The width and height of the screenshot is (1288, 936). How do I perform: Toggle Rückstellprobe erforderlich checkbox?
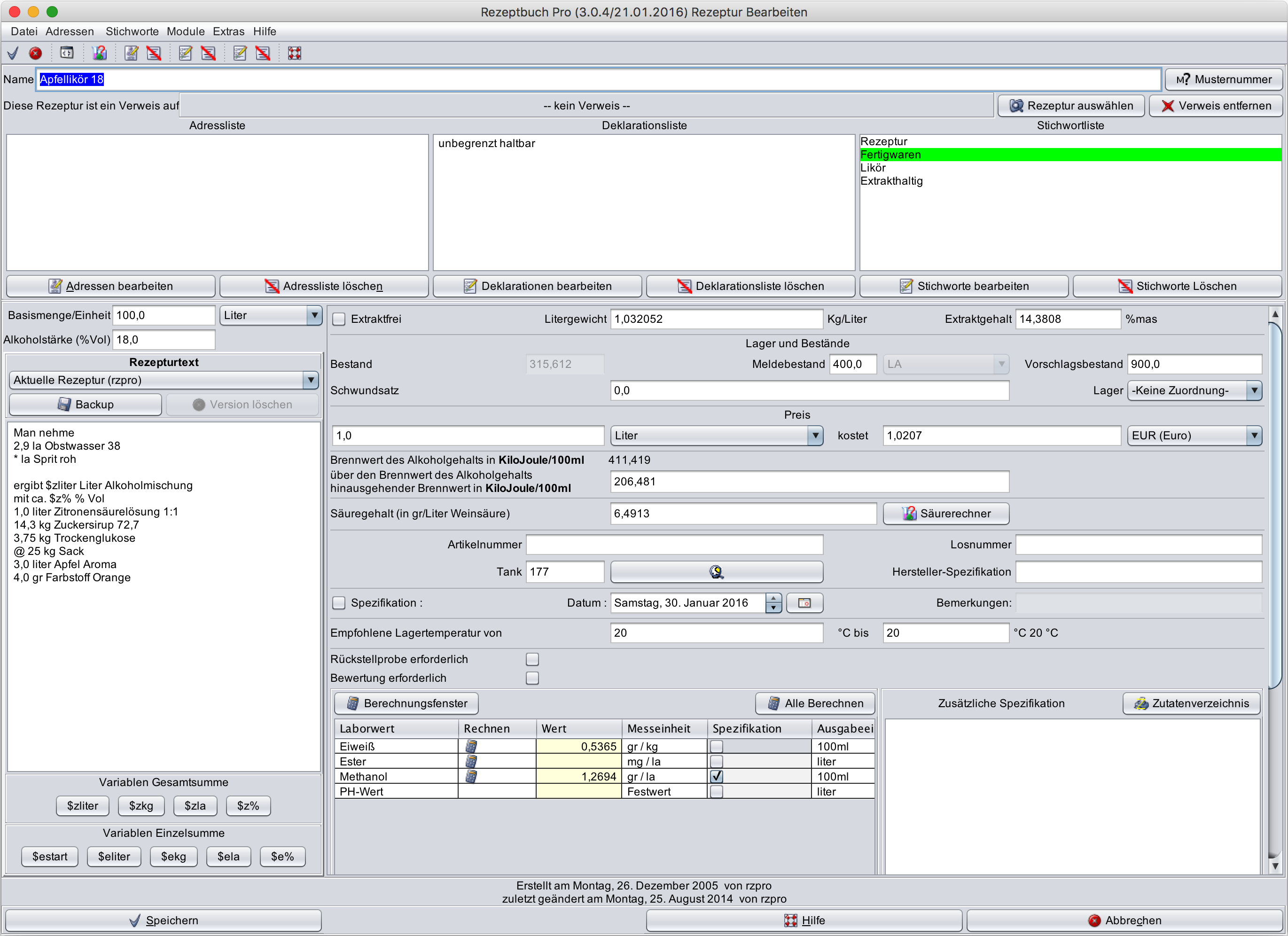[x=532, y=659]
